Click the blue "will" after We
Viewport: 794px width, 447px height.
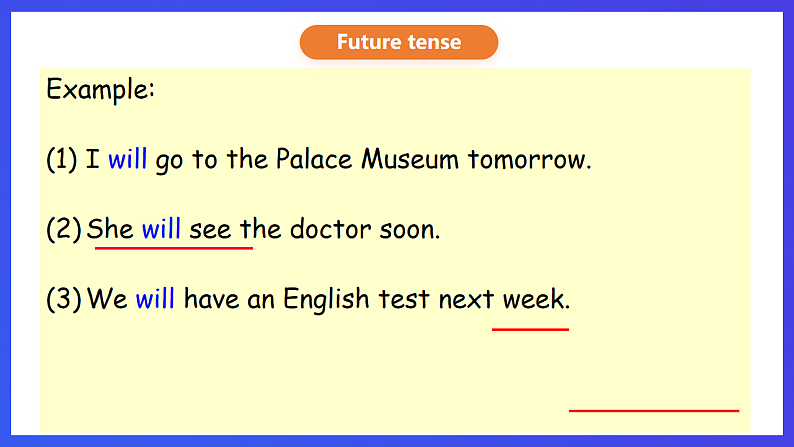155,298
